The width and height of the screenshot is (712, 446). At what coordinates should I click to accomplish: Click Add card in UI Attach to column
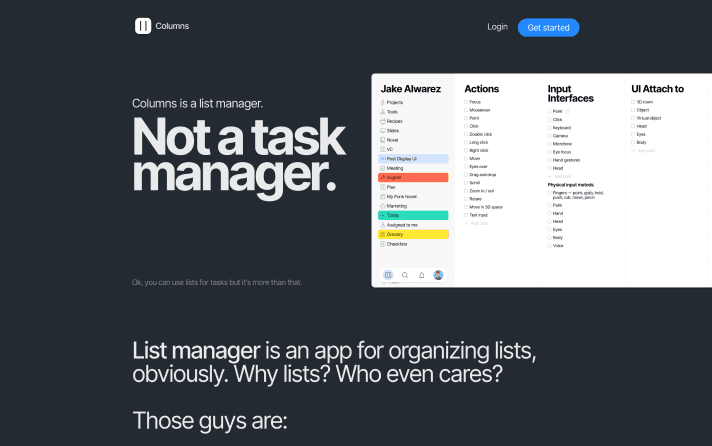pos(643,151)
